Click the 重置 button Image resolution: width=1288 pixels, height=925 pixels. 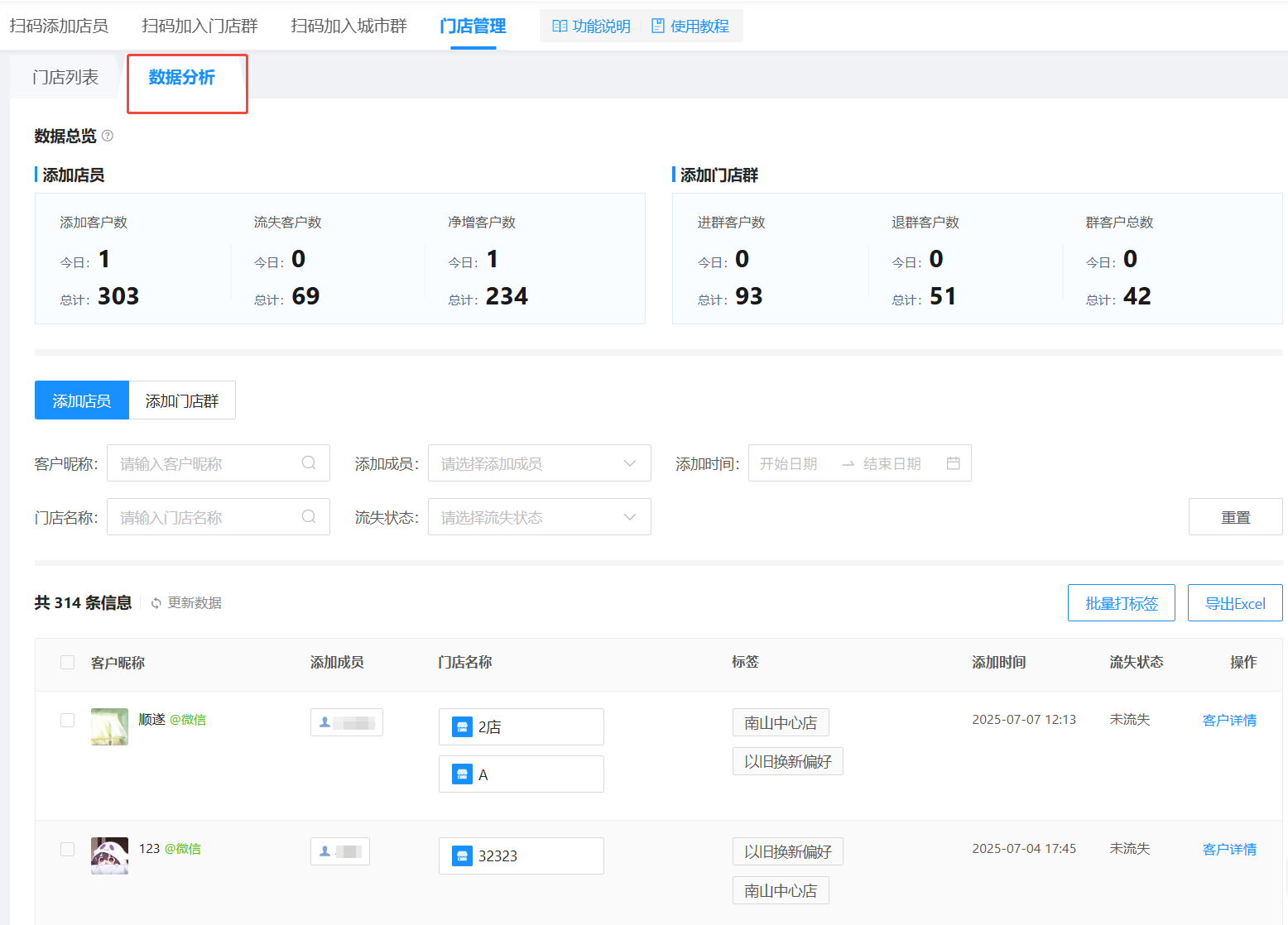point(1236,517)
